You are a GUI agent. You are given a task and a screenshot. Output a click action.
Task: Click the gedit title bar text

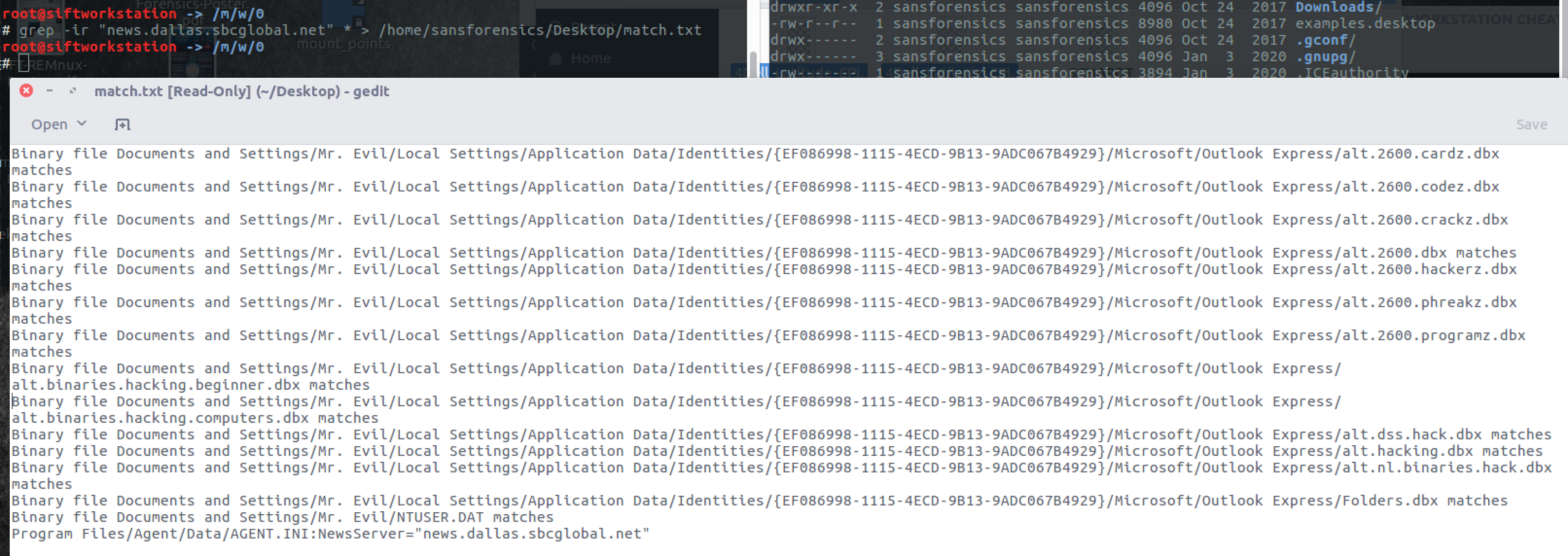pos(242,91)
